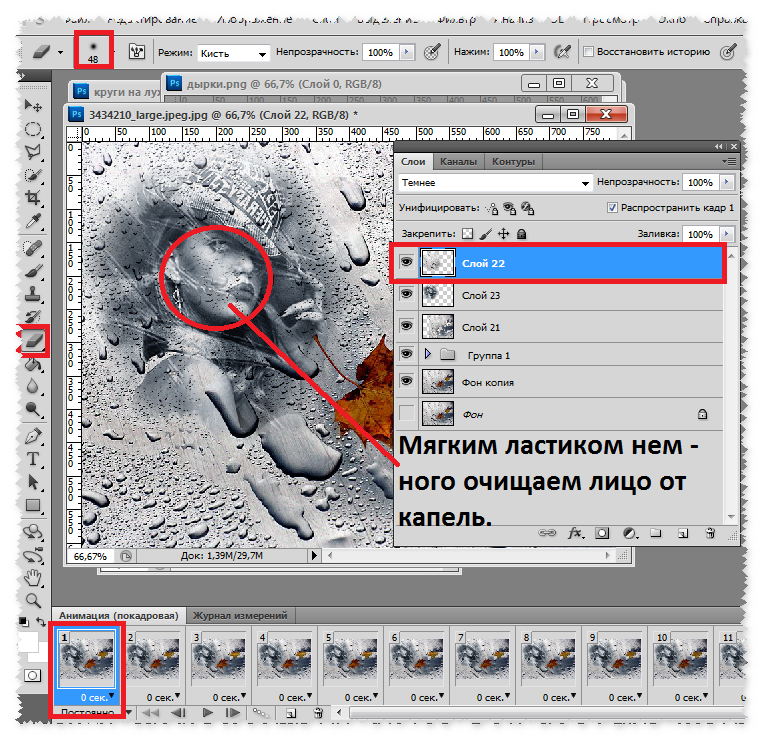Screen dimensions: 764x742
Task: Open layer Непрозрачность arrow in panel
Action: (726, 182)
